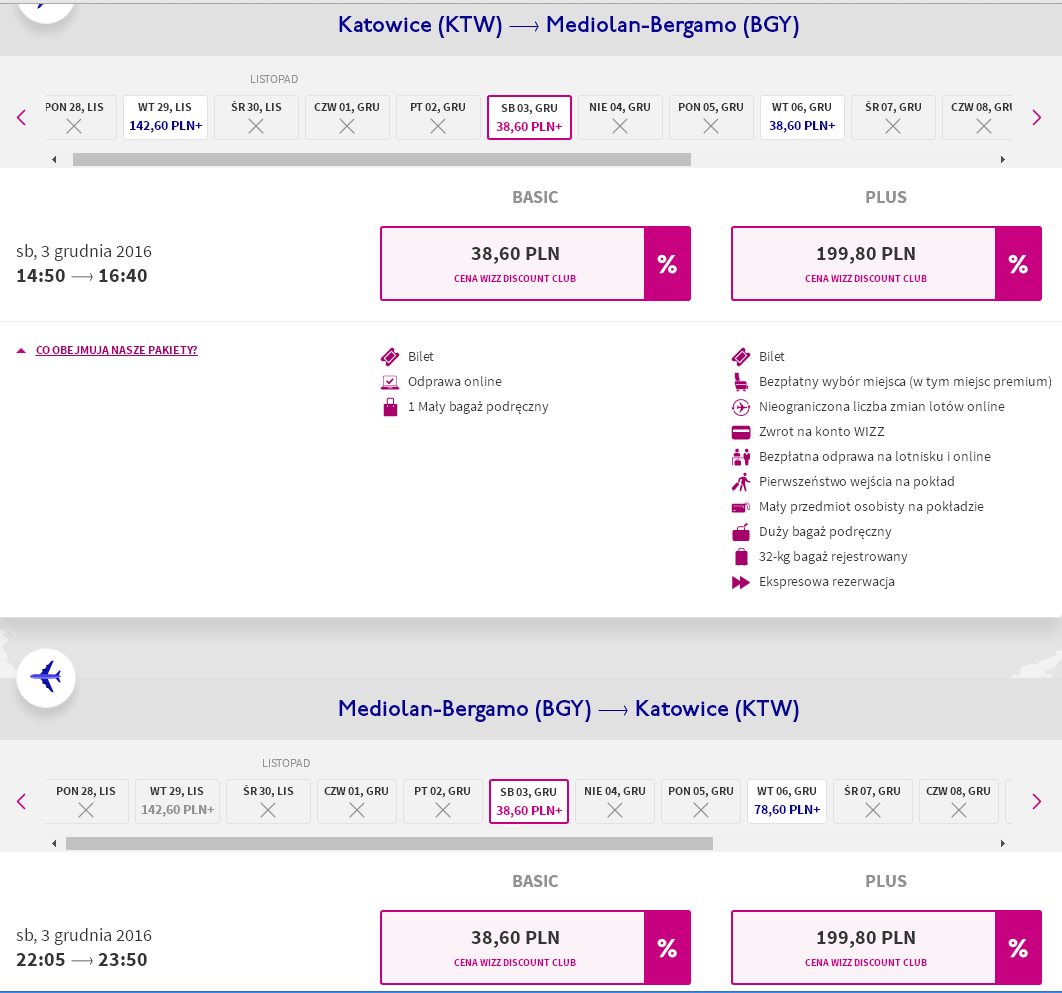The width and height of the screenshot is (1062, 993).
Task: Click the online check-in icon beside Odprawa online
Action: (390, 382)
